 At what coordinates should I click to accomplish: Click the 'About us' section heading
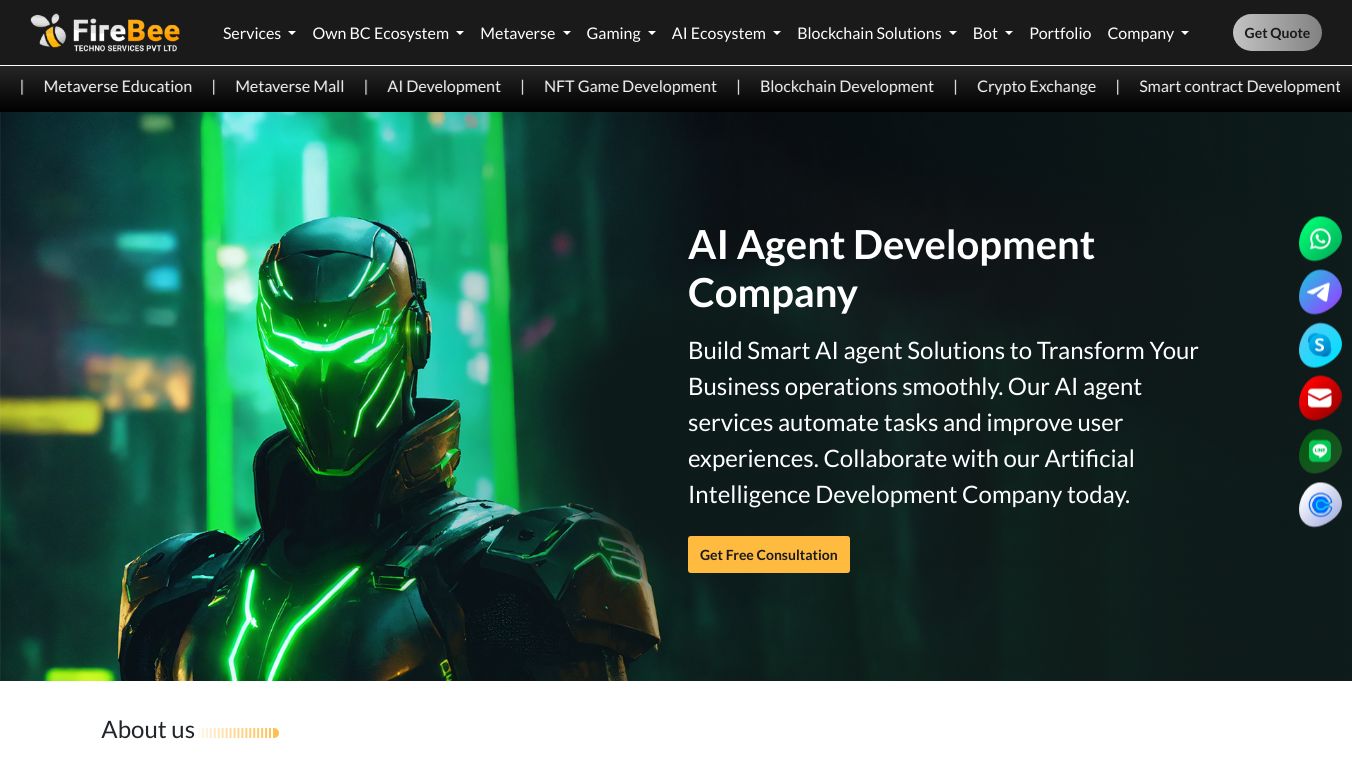click(148, 730)
